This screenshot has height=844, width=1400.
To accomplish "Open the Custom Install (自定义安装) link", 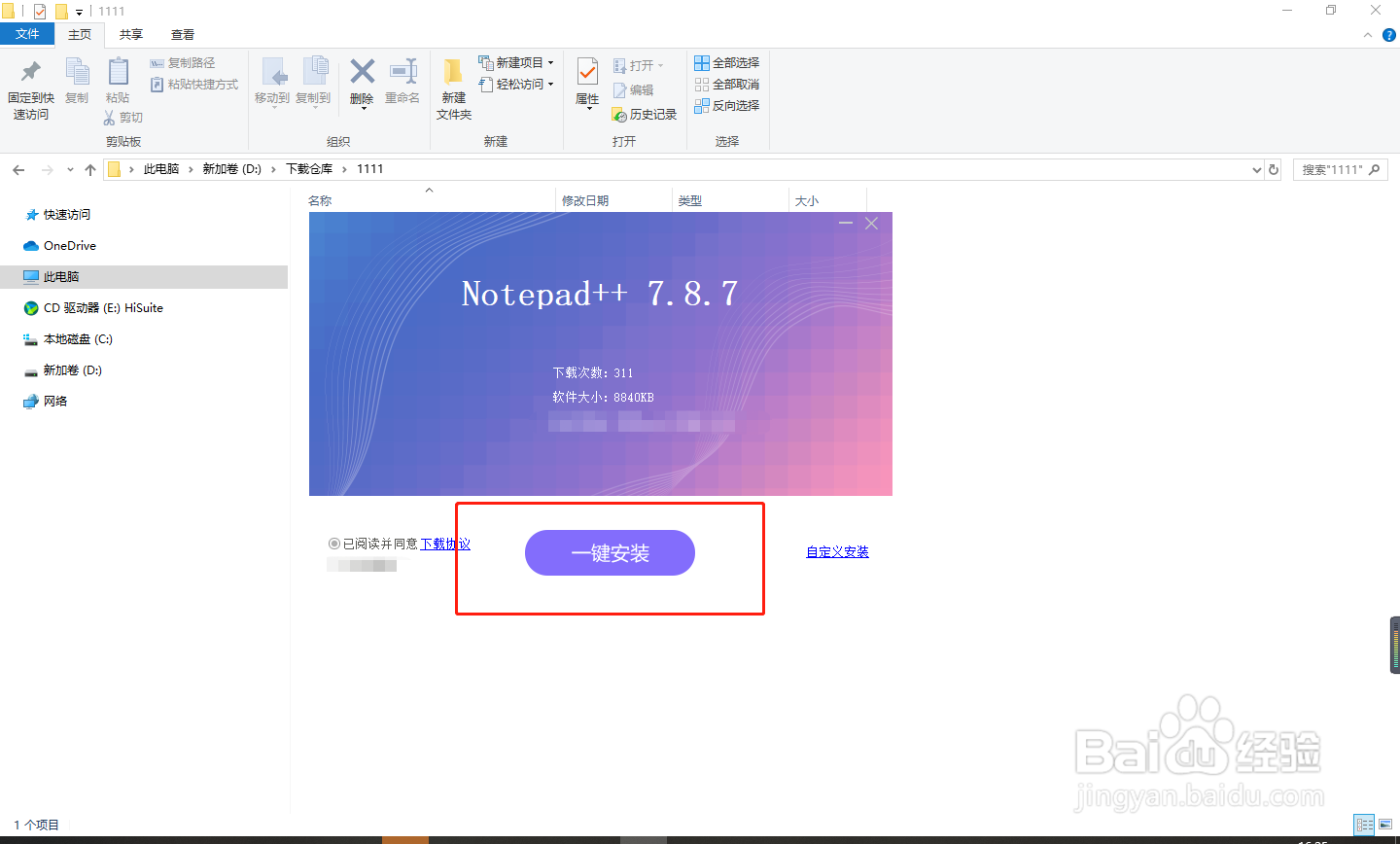I will pyautogui.click(x=837, y=551).
